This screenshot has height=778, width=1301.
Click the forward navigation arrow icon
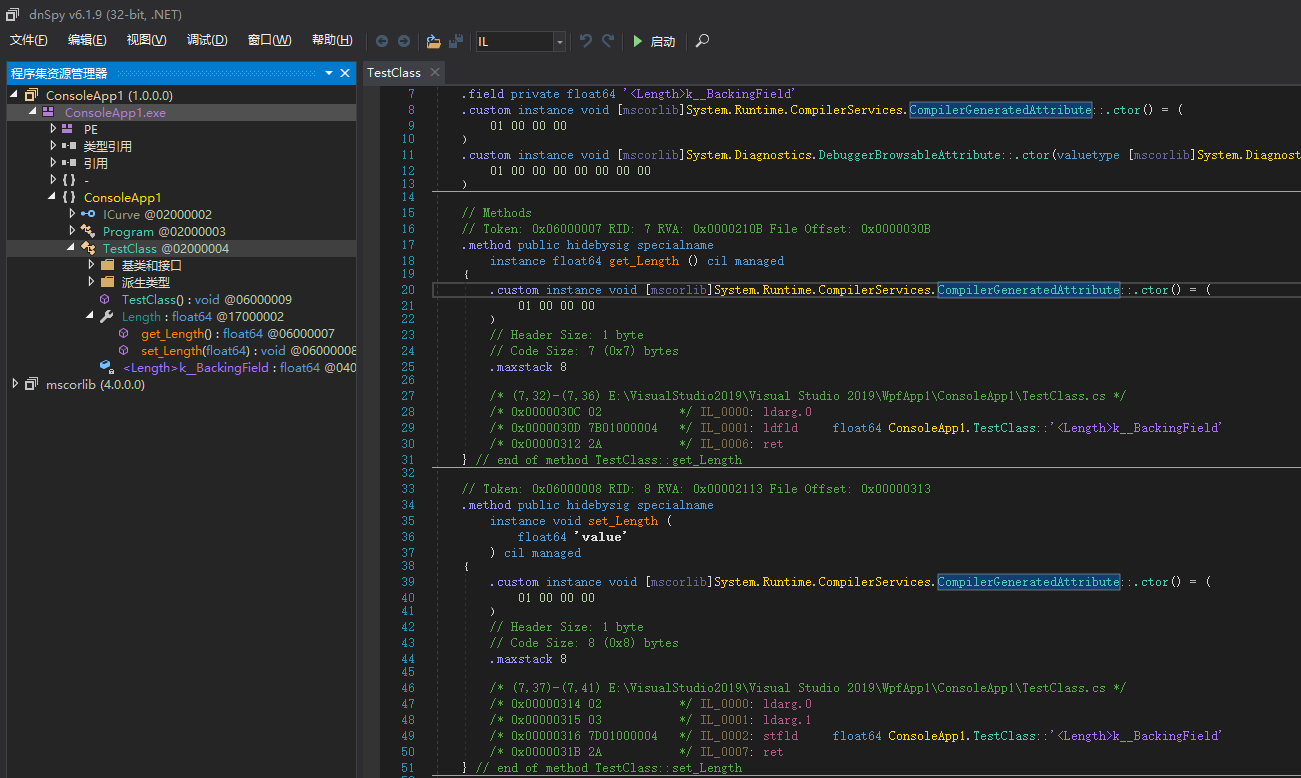(x=404, y=41)
